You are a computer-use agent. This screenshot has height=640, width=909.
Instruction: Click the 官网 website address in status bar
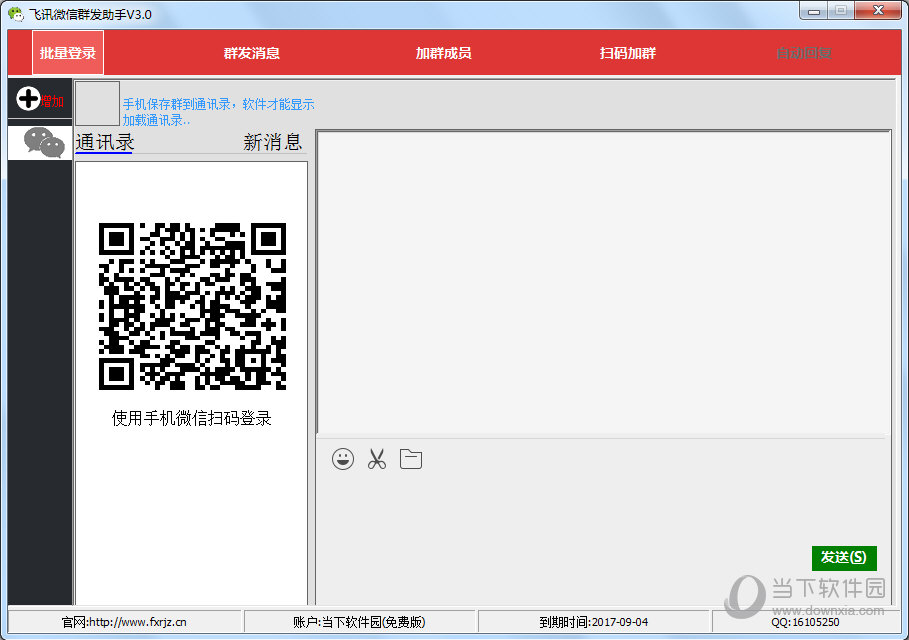tap(124, 622)
